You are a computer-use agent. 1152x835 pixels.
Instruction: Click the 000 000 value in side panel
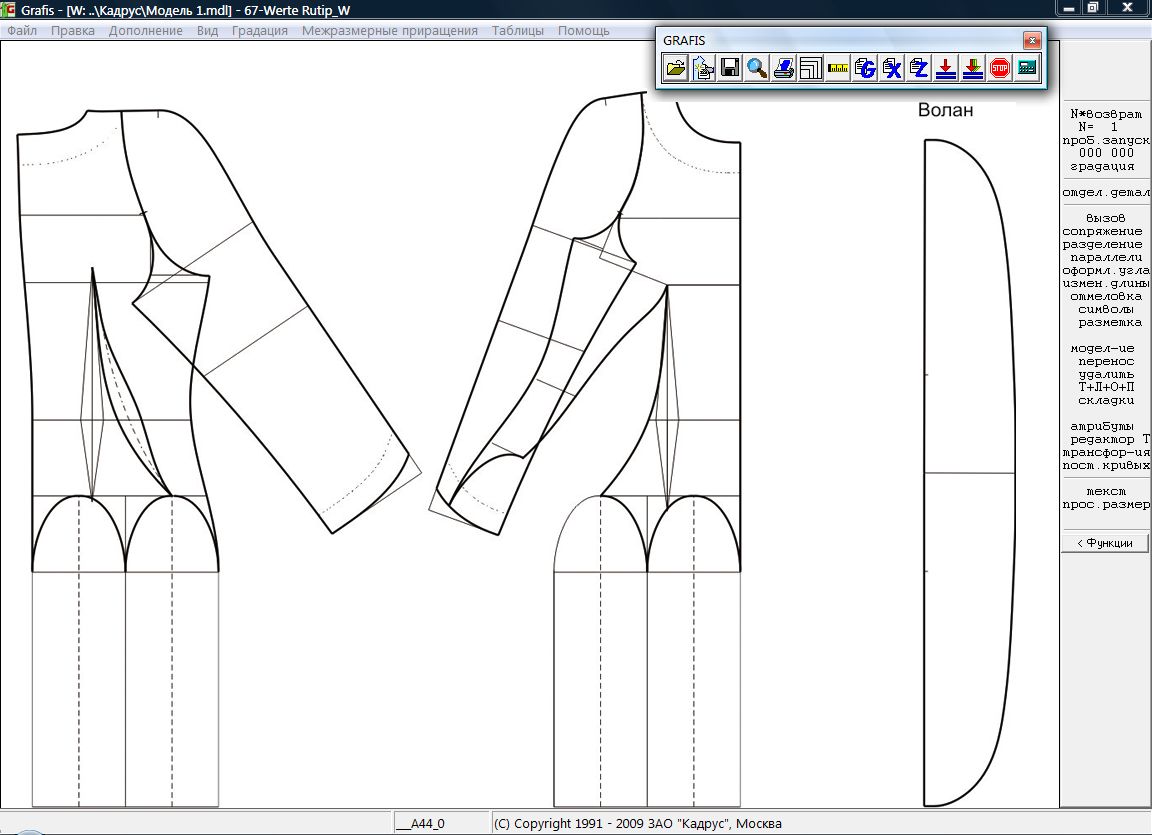point(1106,153)
